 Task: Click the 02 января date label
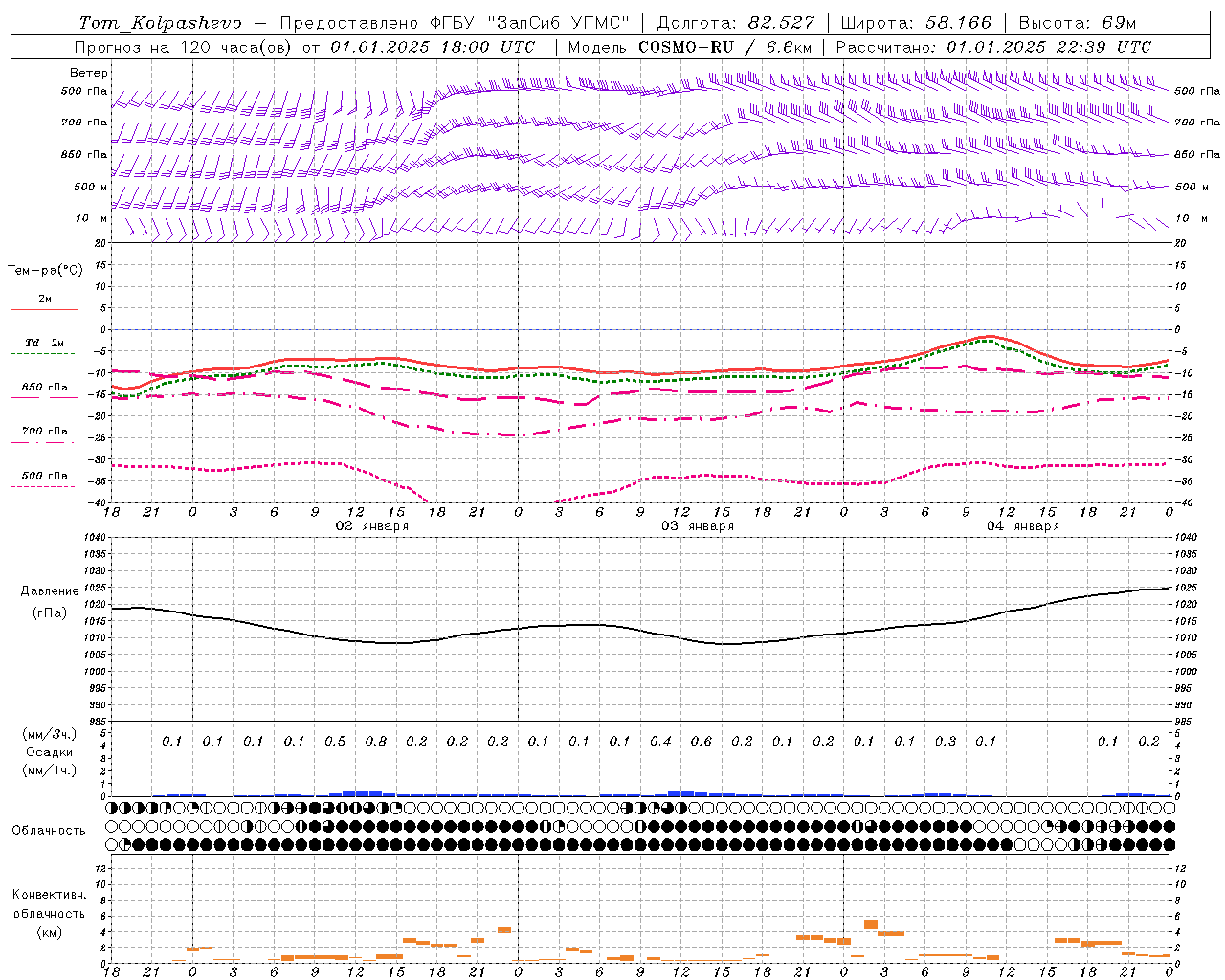point(371,526)
